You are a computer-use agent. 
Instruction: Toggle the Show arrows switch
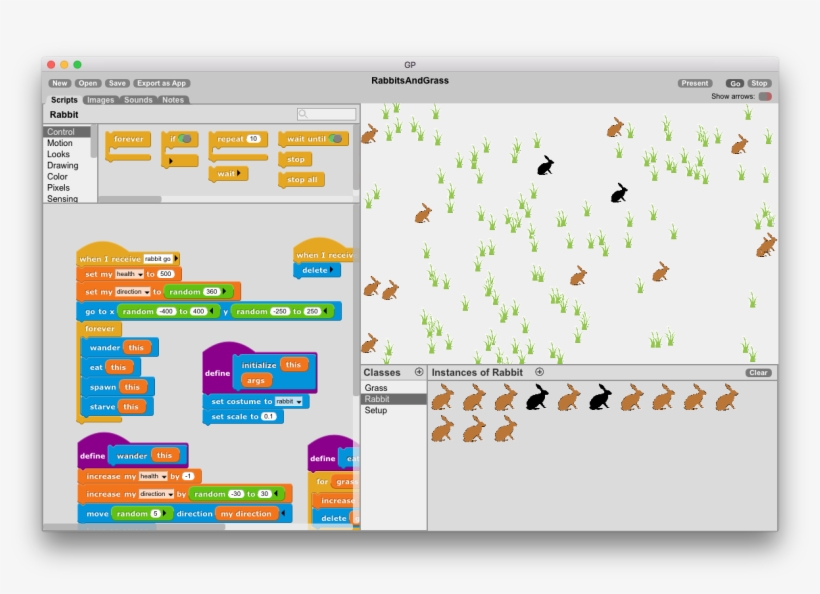point(765,97)
